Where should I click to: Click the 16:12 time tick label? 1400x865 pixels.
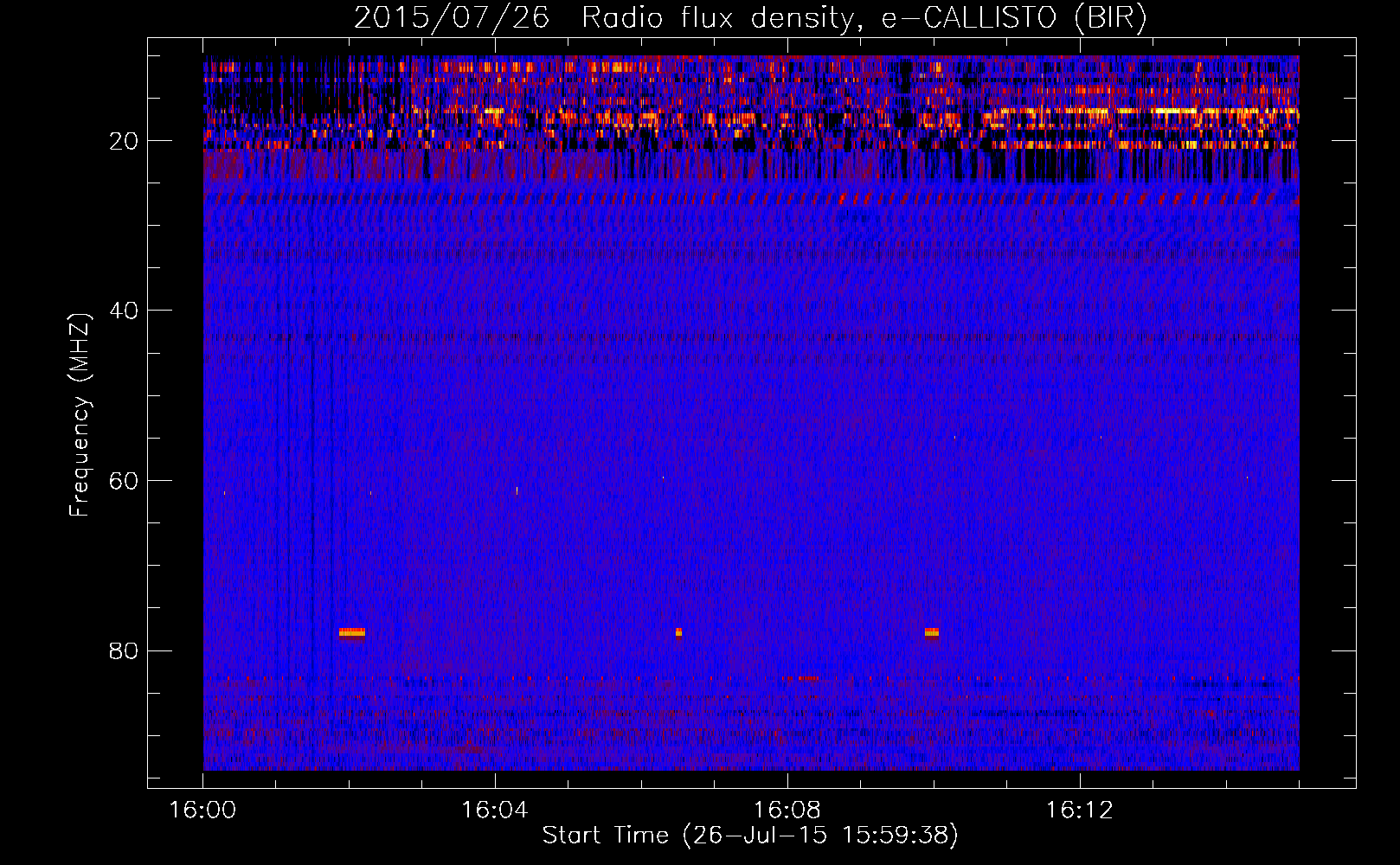pyautogui.click(x=1080, y=811)
